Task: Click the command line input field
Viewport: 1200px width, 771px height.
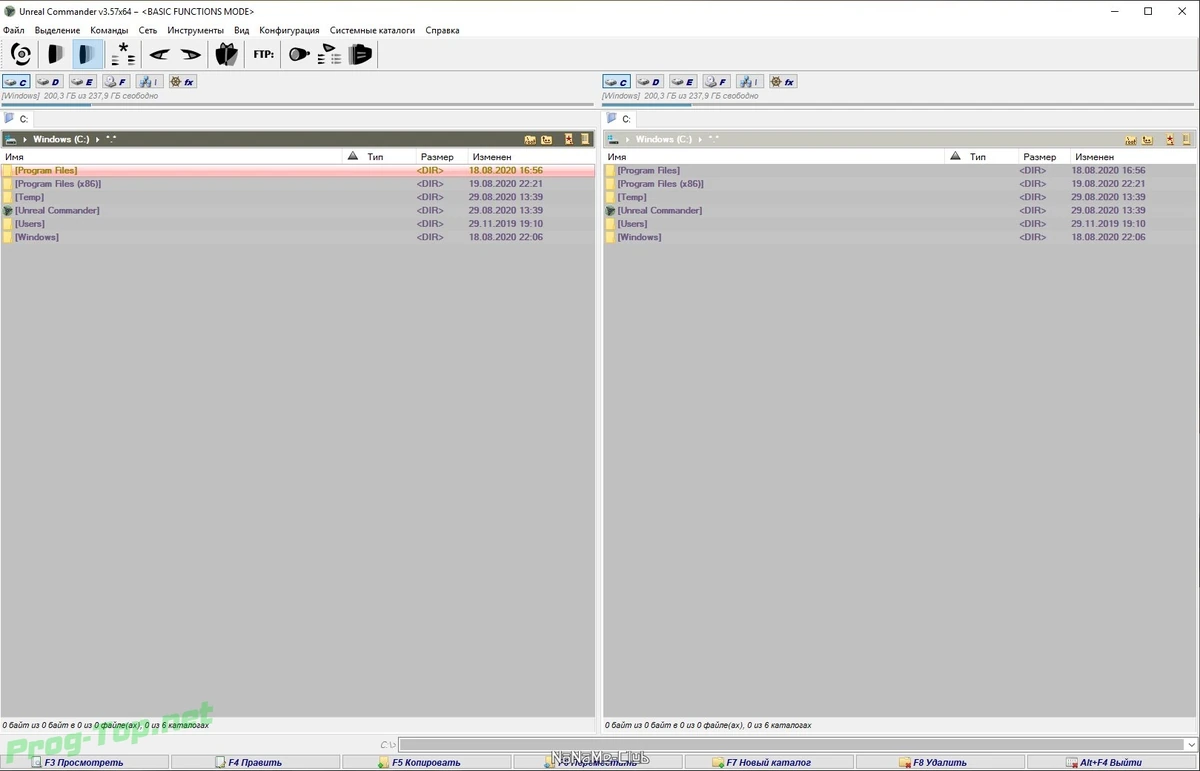Action: [x=790, y=745]
